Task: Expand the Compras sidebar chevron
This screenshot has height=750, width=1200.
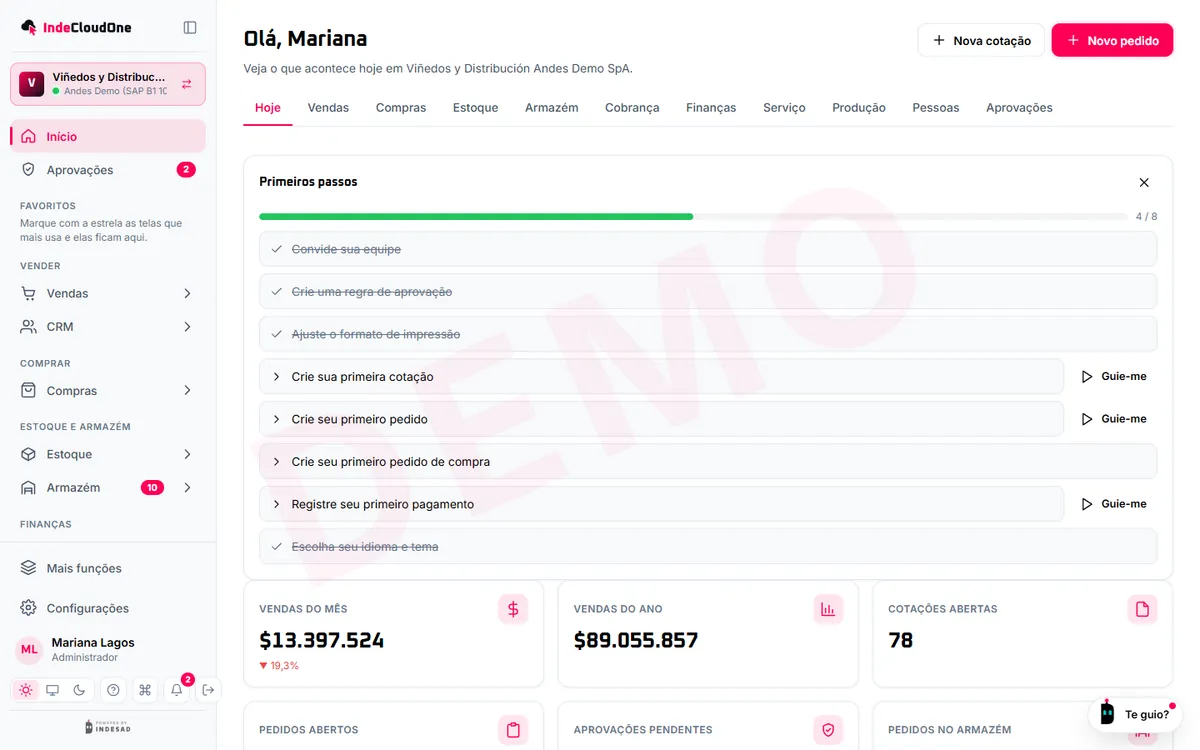Action: [187, 391]
